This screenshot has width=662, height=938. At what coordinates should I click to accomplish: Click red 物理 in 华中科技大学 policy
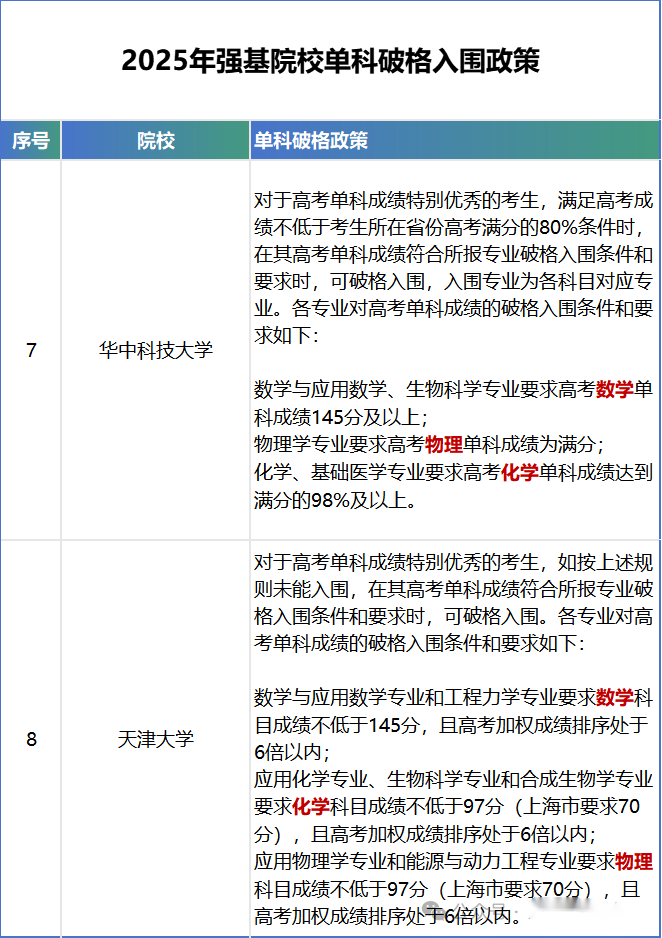coord(444,444)
